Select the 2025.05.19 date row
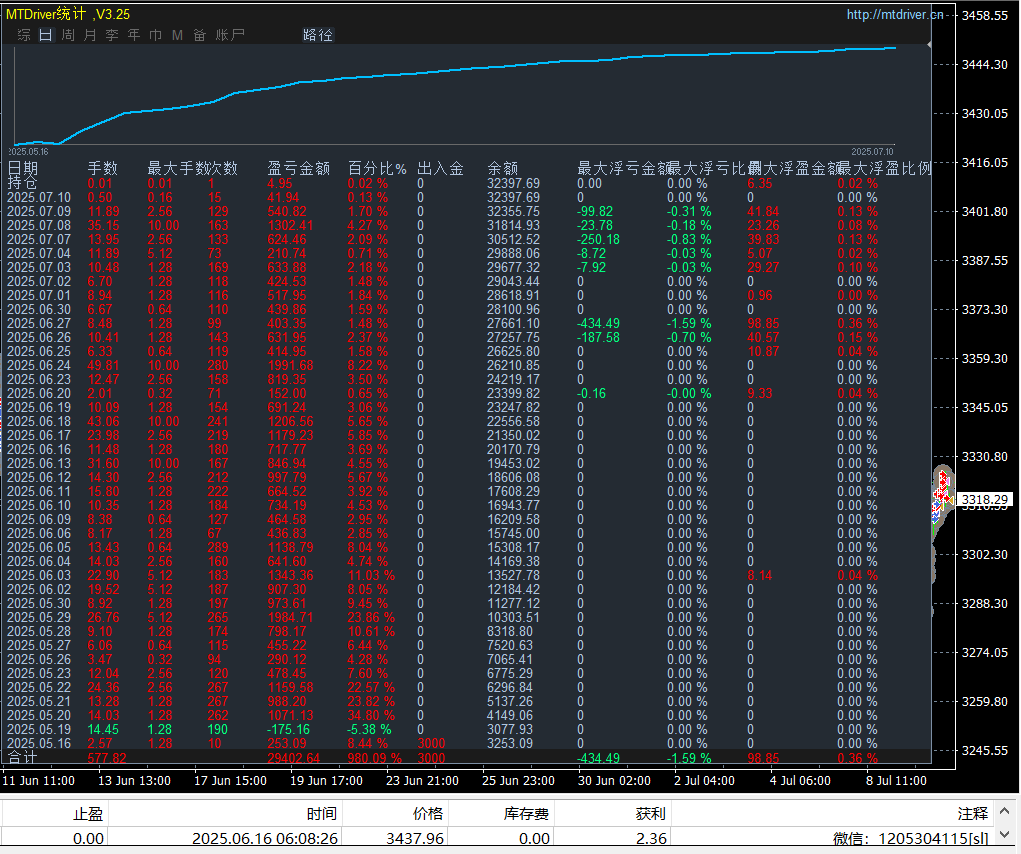The image size is (1021, 854). pyautogui.click(x=39, y=729)
